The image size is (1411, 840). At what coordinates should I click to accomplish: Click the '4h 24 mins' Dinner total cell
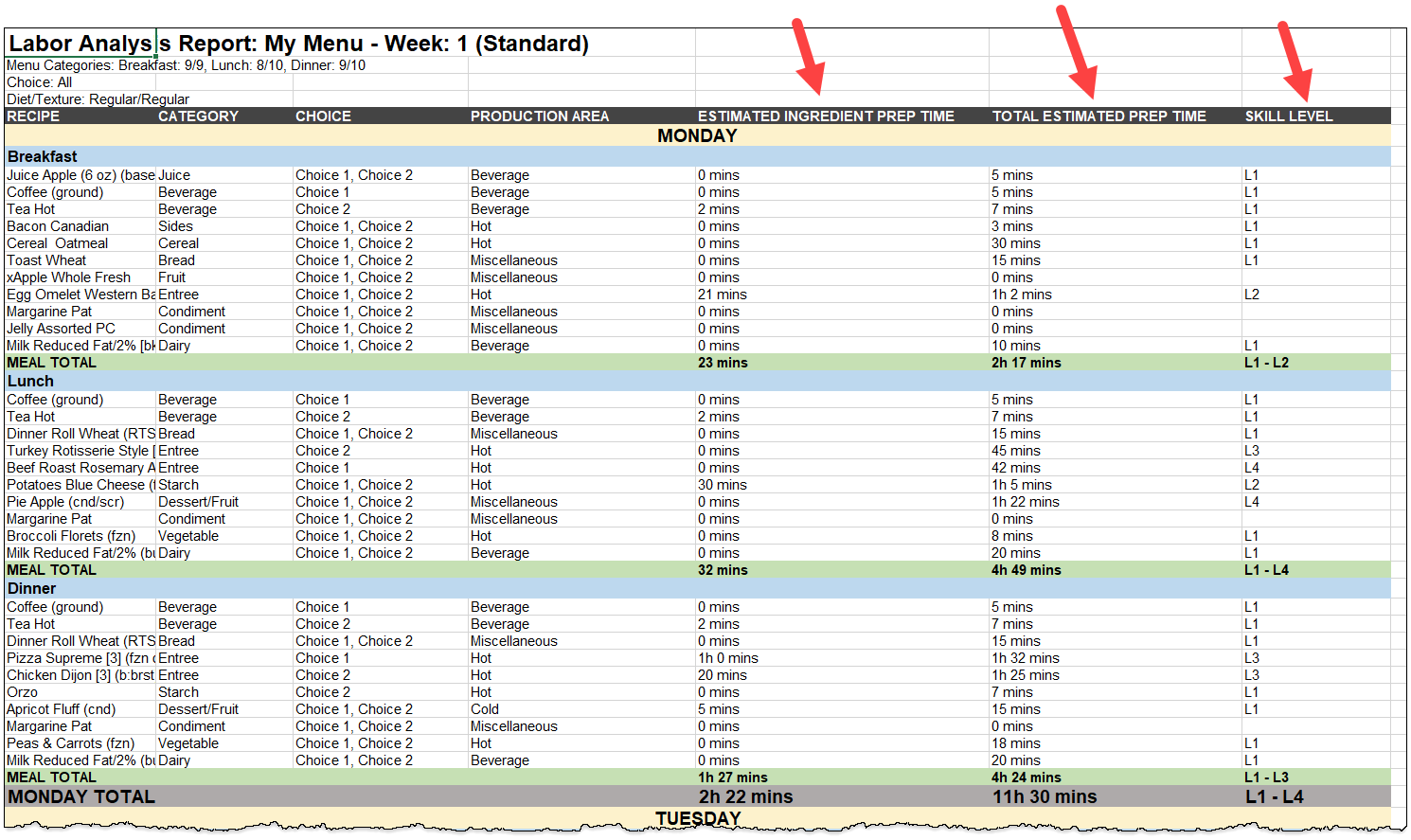1027,777
